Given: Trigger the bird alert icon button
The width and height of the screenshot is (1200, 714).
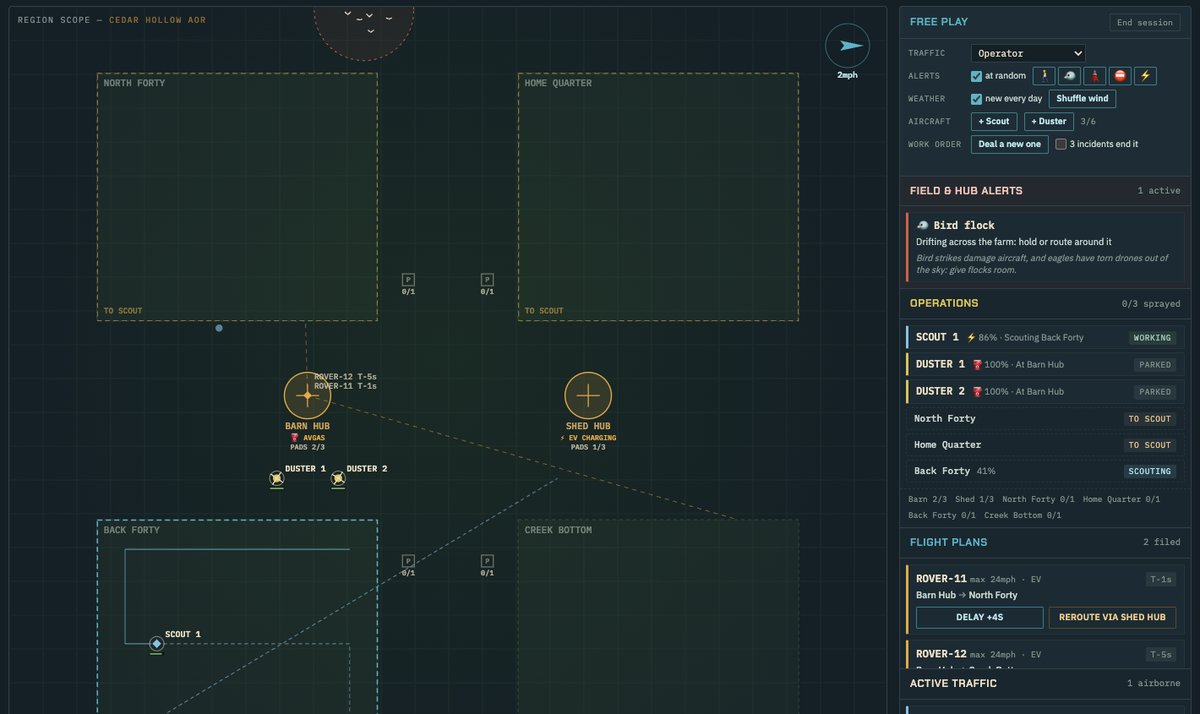Looking at the screenshot, I should (x=1069, y=75).
